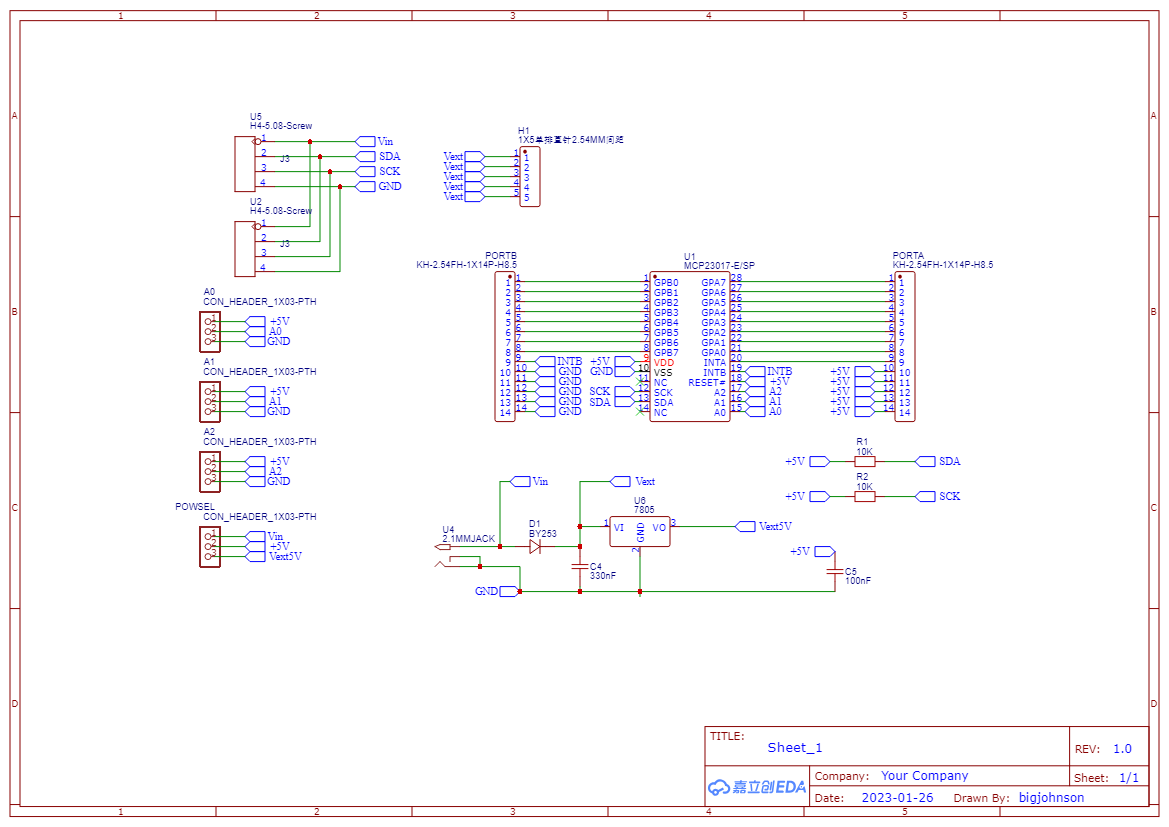The height and width of the screenshot is (827, 1169).
Task: Click the VSS pin label on U1
Action: [x=663, y=372]
